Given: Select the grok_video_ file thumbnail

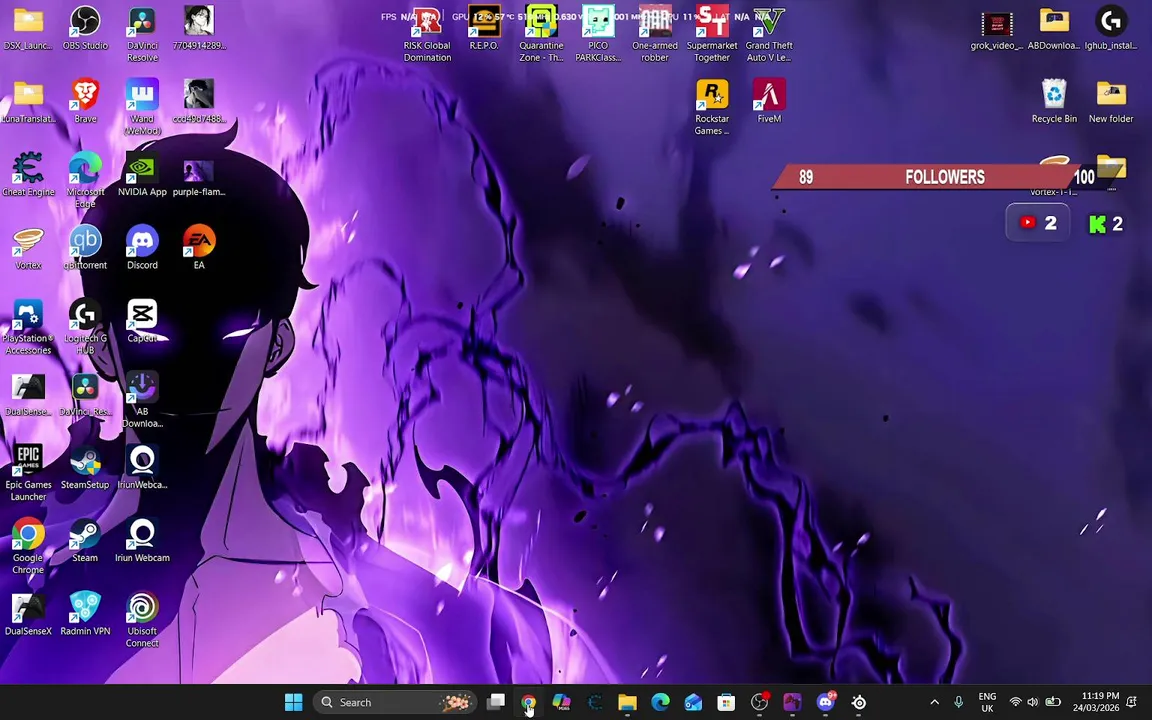Looking at the screenshot, I should (997, 28).
